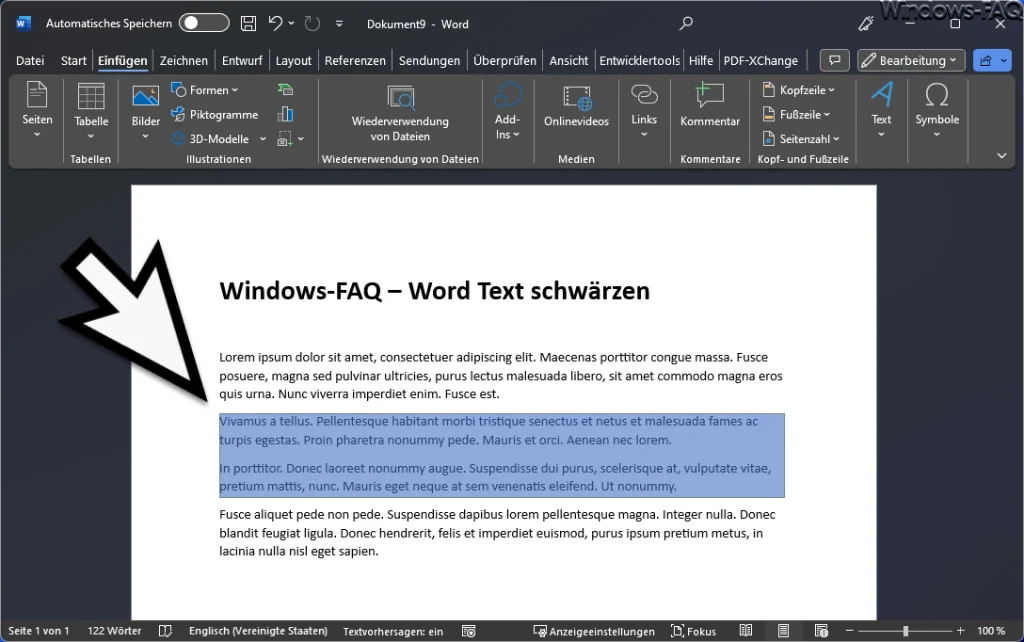Image resolution: width=1024 pixels, height=642 pixels.
Task: Open the Symbole menu
Action: pyautogui.click(x=937, y=111)
